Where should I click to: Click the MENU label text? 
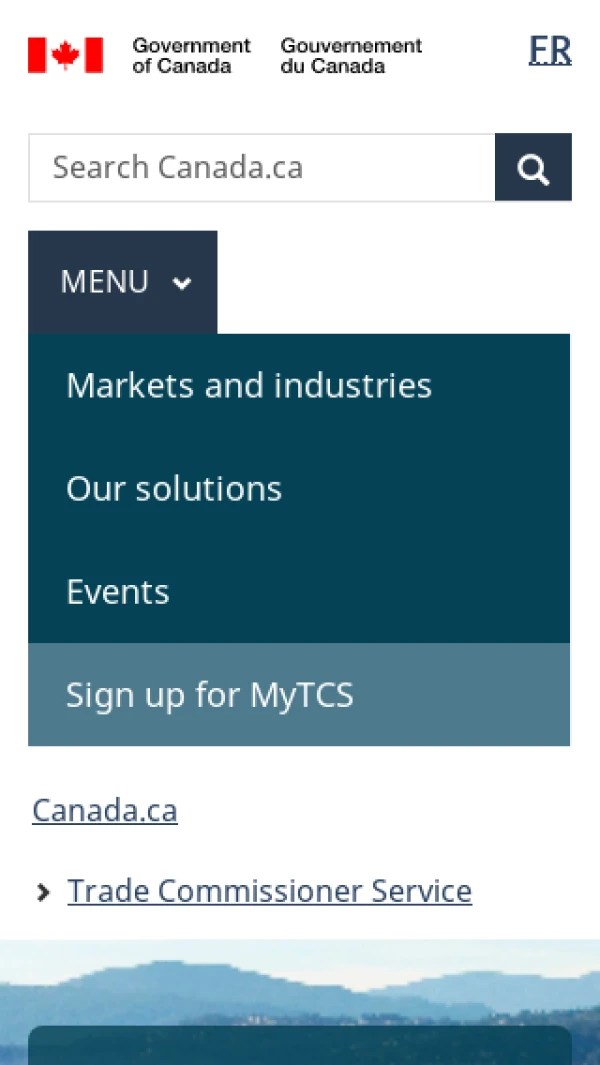coord(105,282)
